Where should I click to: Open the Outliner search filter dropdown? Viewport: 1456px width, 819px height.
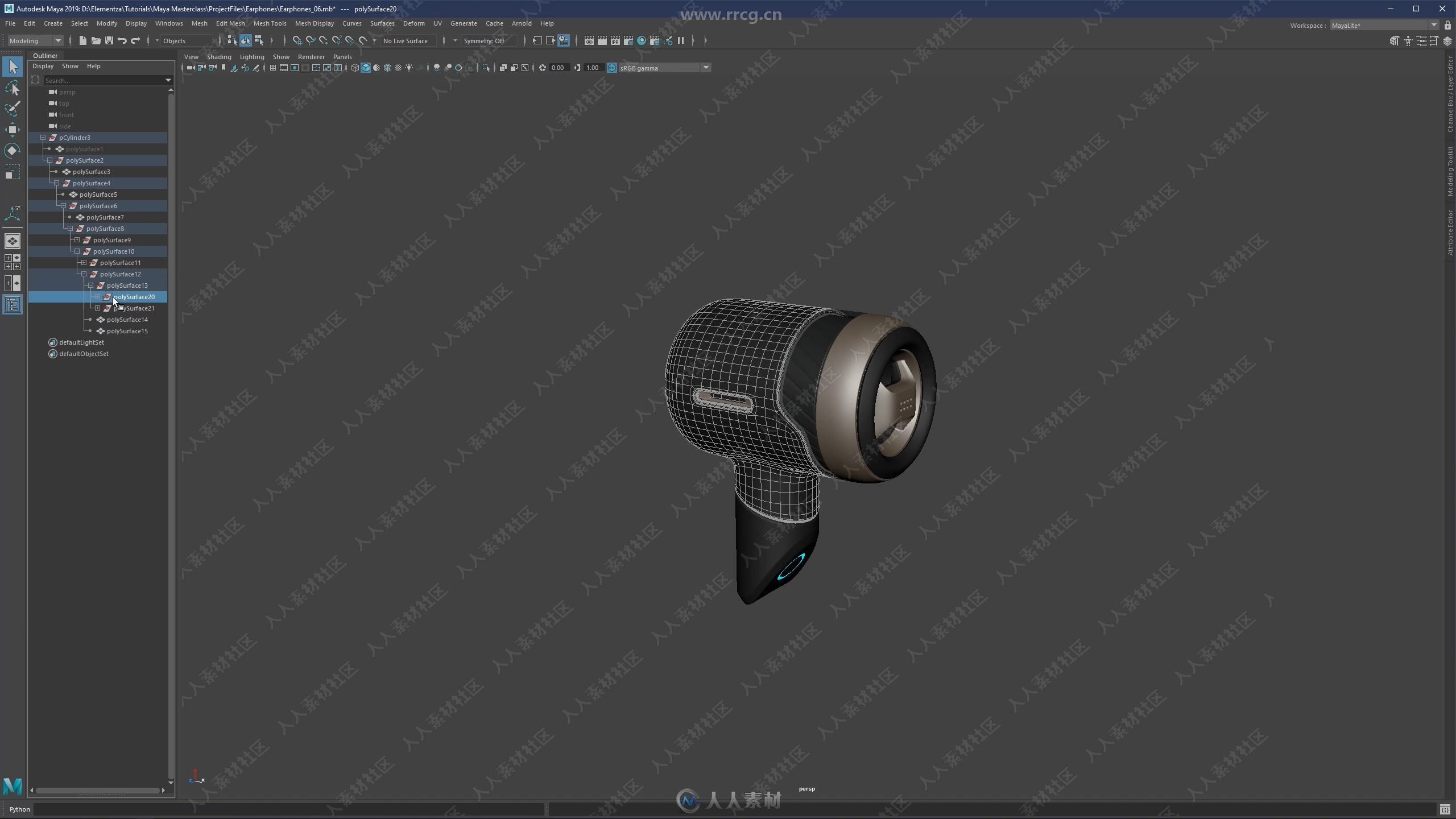tap(168, 80)
